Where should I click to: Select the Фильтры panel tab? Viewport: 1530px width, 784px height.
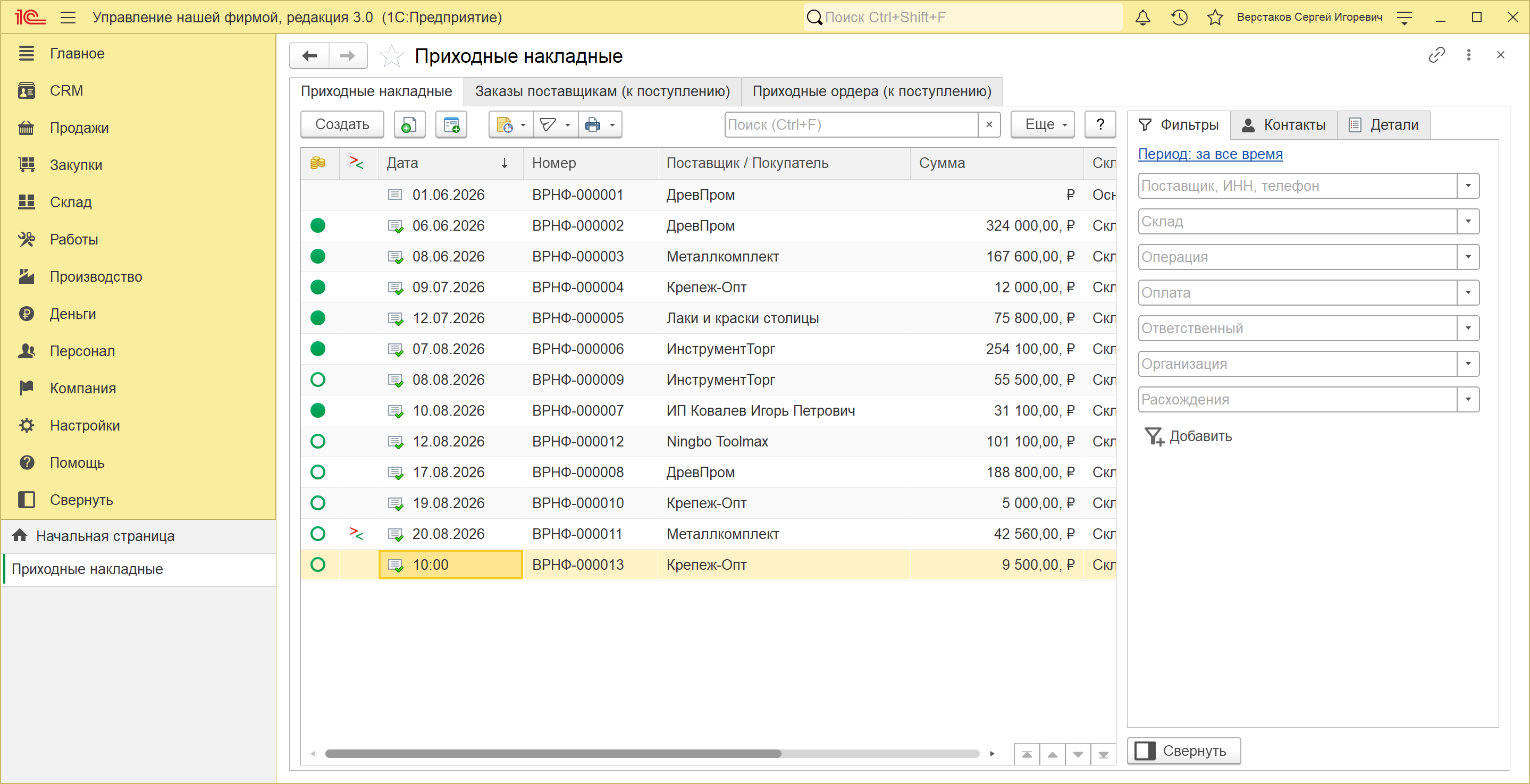click(x=1179, y=125)
